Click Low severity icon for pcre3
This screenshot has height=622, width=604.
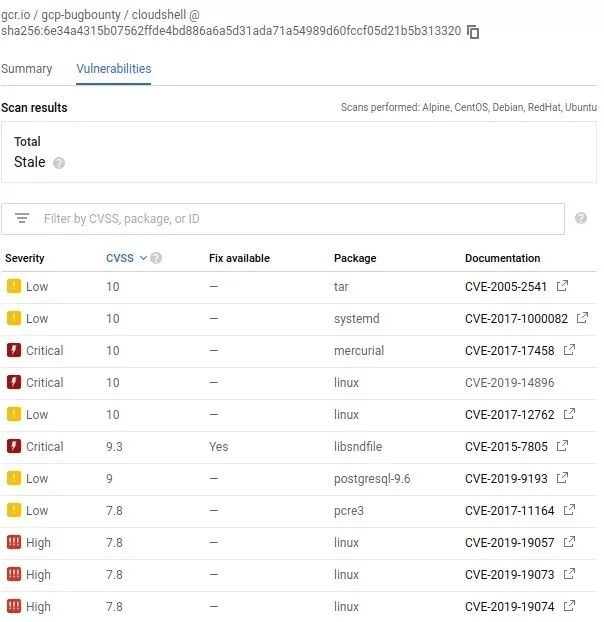click(x=14, y=510)
